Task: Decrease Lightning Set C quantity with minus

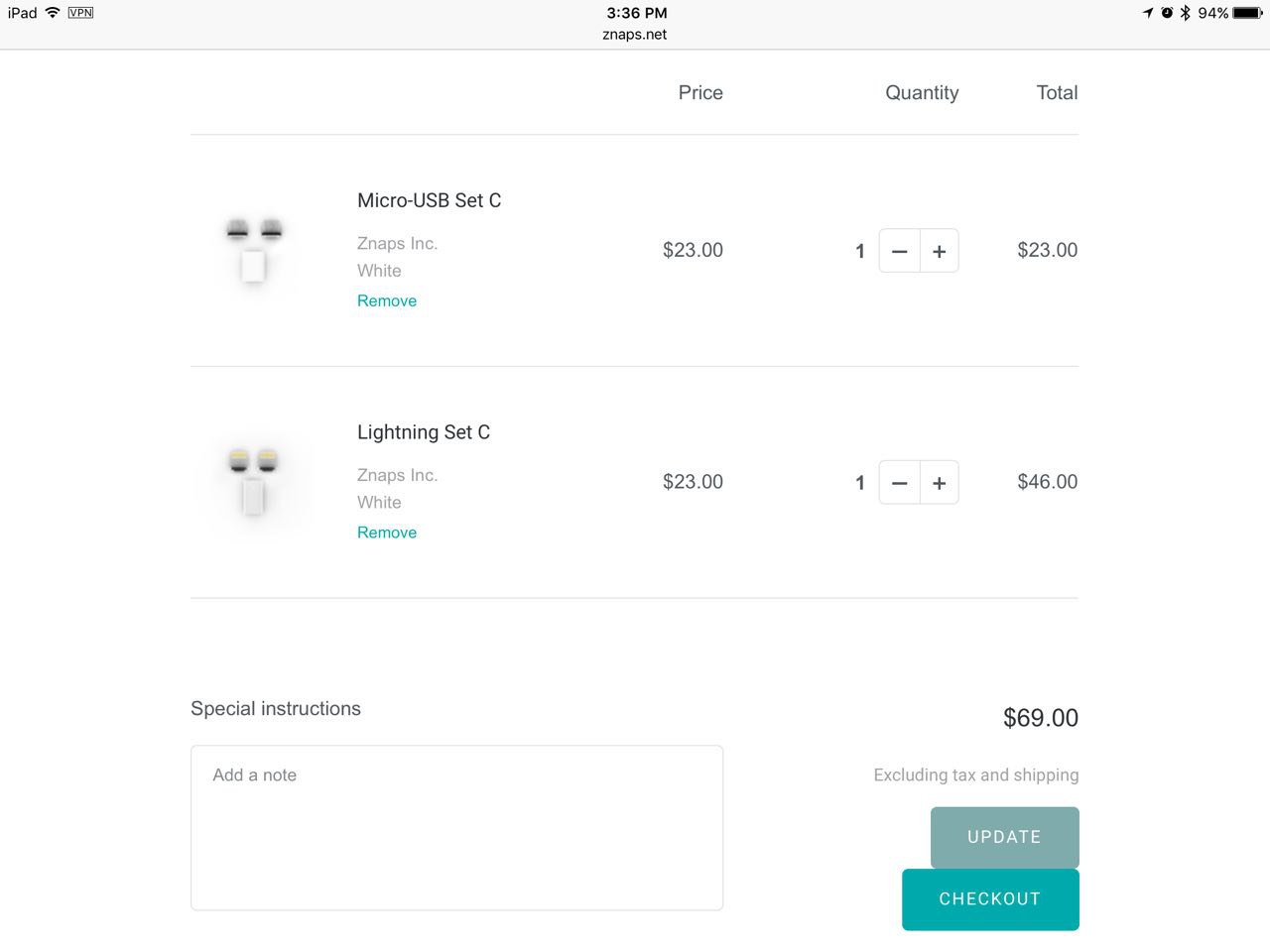Action: pos(899,483)
